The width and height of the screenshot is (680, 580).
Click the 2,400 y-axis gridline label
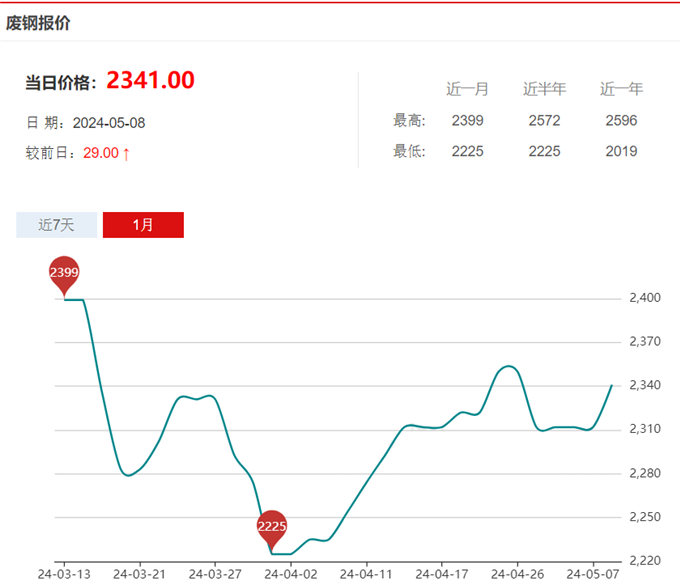click(x=645, y=298)
